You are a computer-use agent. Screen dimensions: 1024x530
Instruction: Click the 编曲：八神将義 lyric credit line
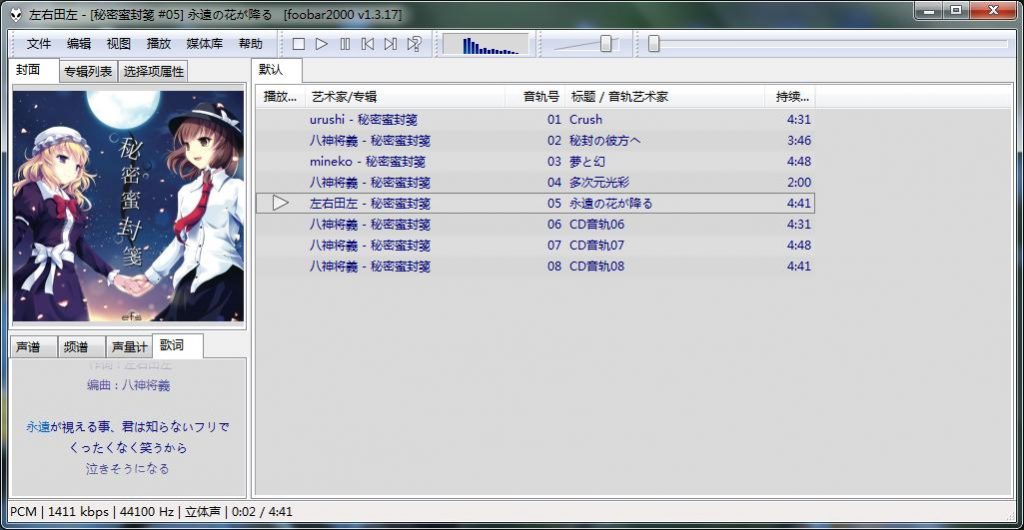click(x=128, y=385)
